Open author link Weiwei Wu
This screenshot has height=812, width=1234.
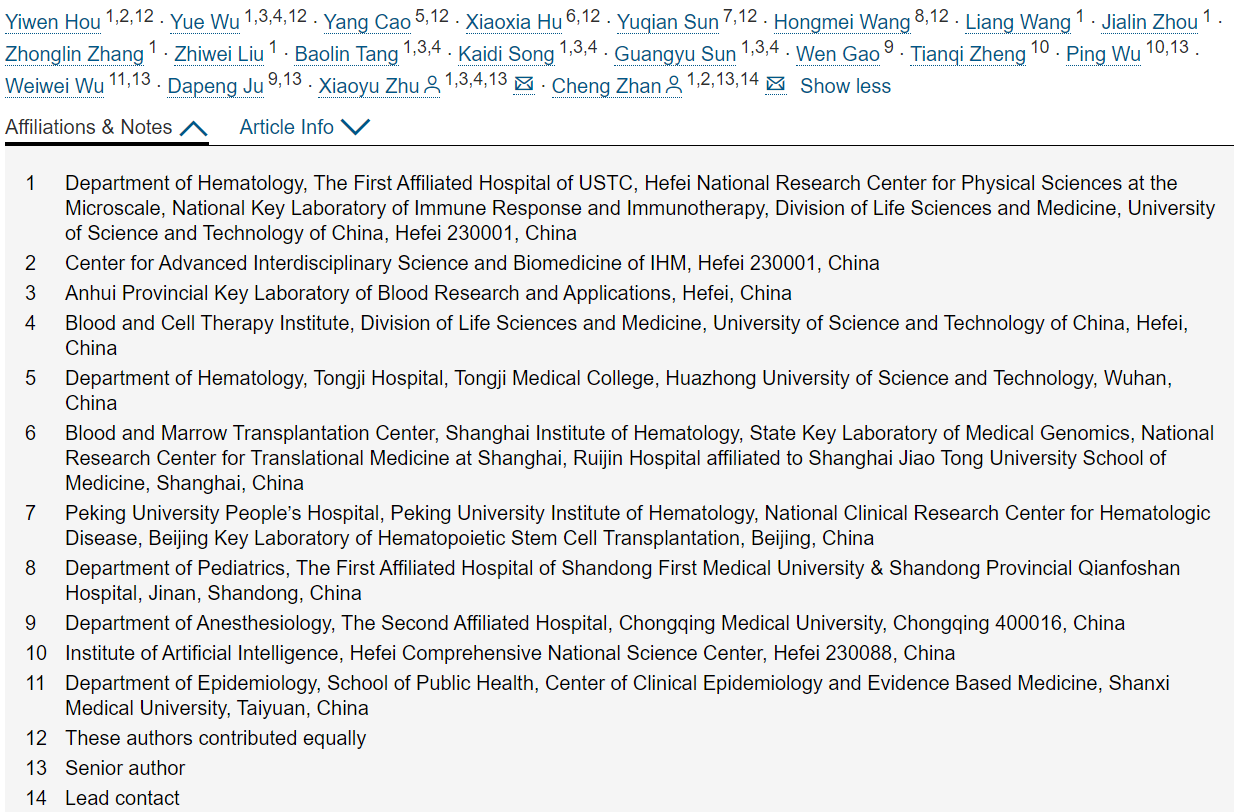click(x=54, y=86)
